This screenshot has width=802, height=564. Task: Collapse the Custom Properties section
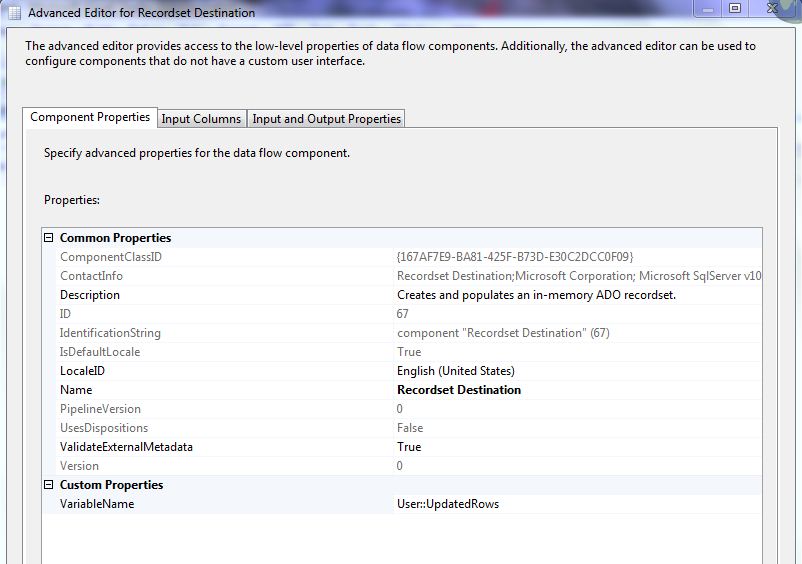click(x=48, y=485)
